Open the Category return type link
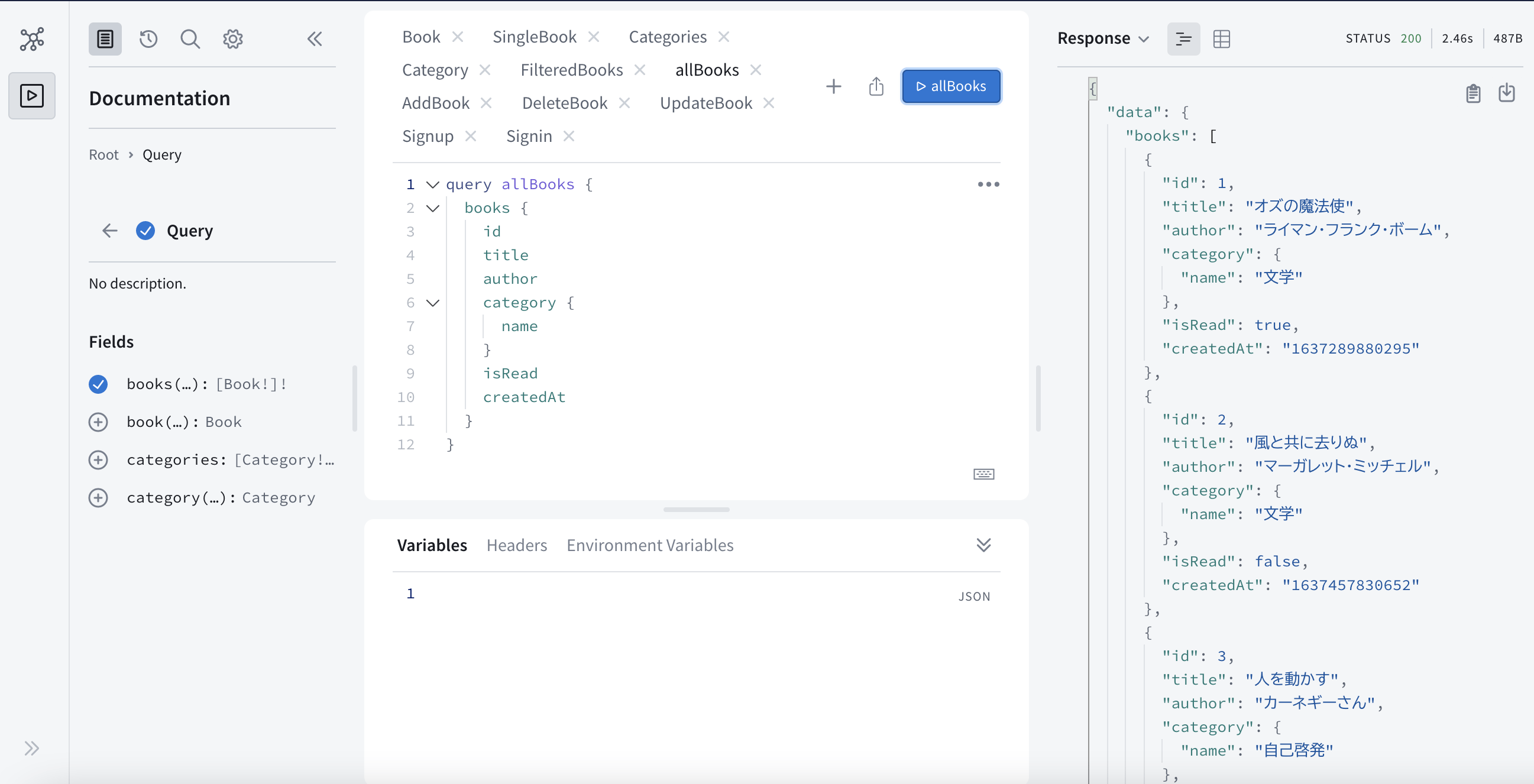1534x784 pixels. [x=278, y=498]
